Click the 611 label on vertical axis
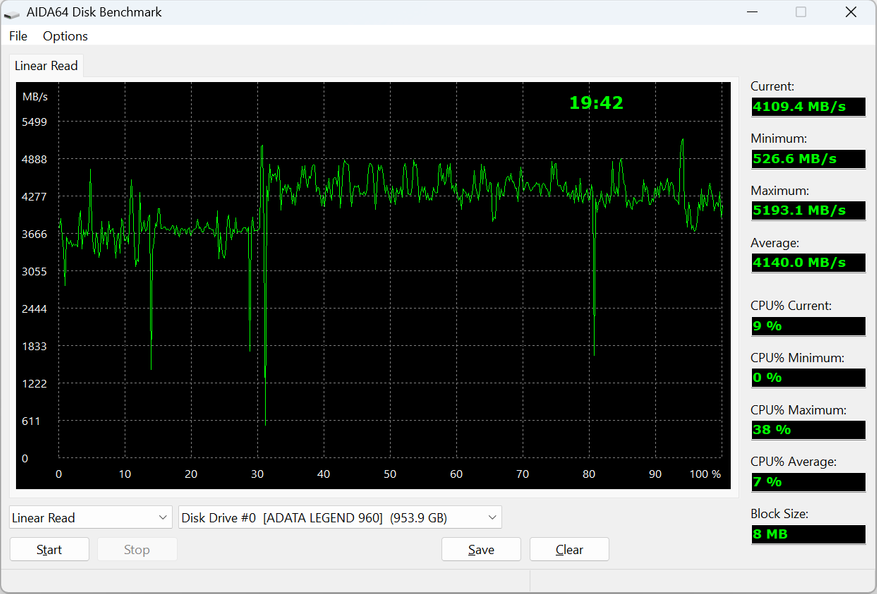877x594 pixels. click(x=31, y=421)
